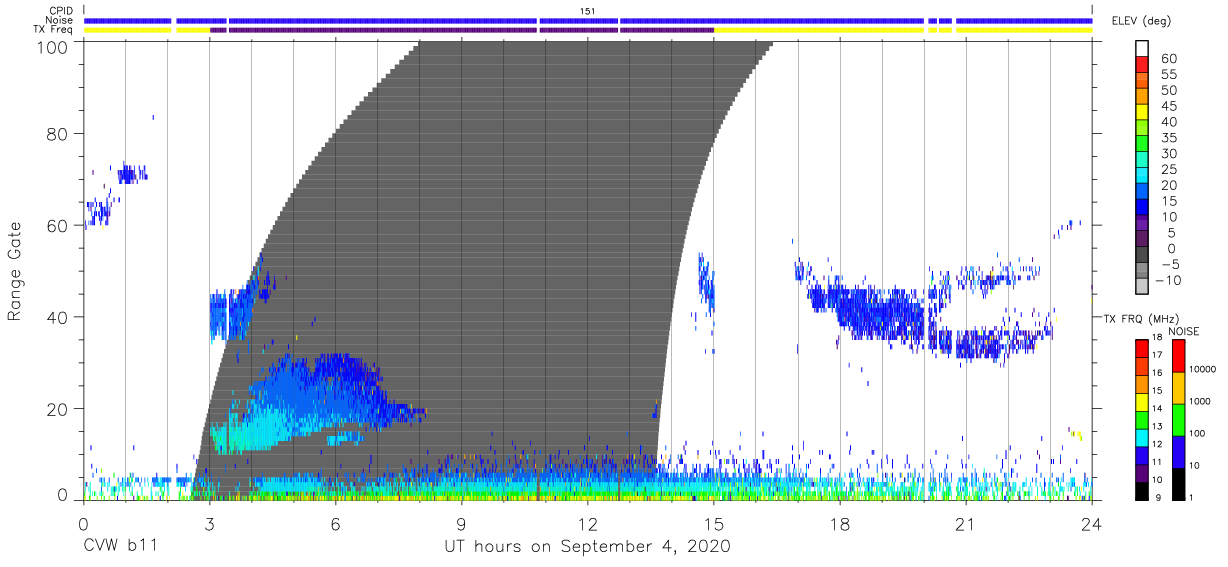Click the x-axis tick label "18"
The image size is (1228, 567).
(839, 523)
